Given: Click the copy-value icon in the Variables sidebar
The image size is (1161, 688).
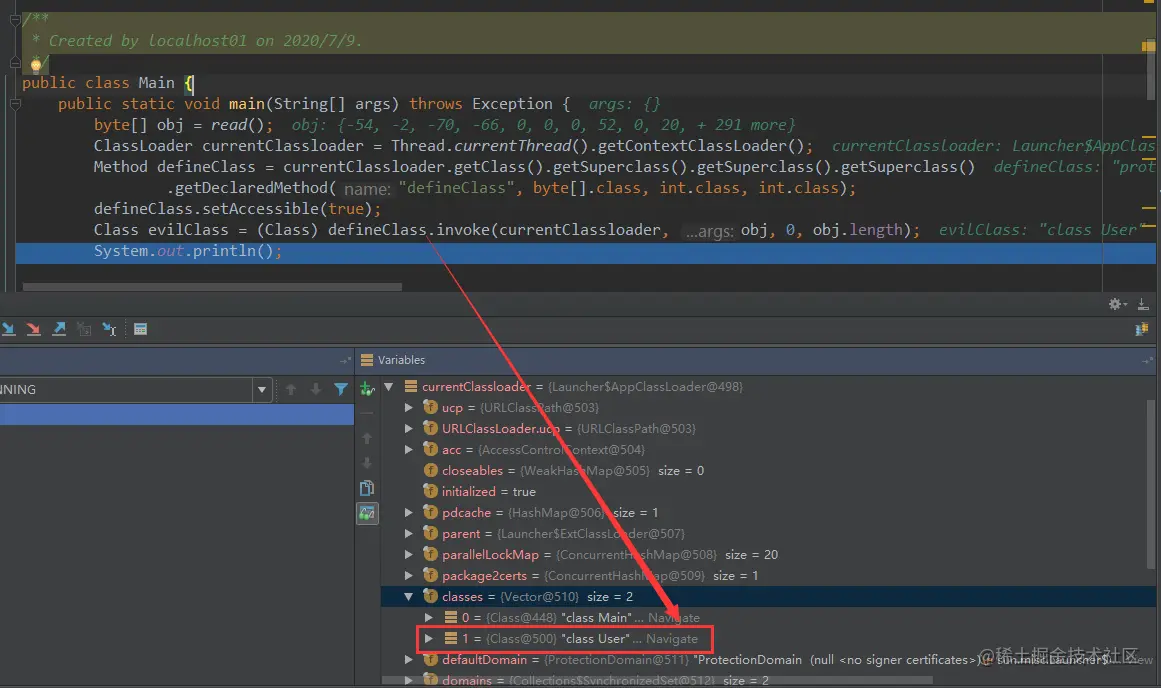Looking at the screenshot, I should (x=367, y=488).
